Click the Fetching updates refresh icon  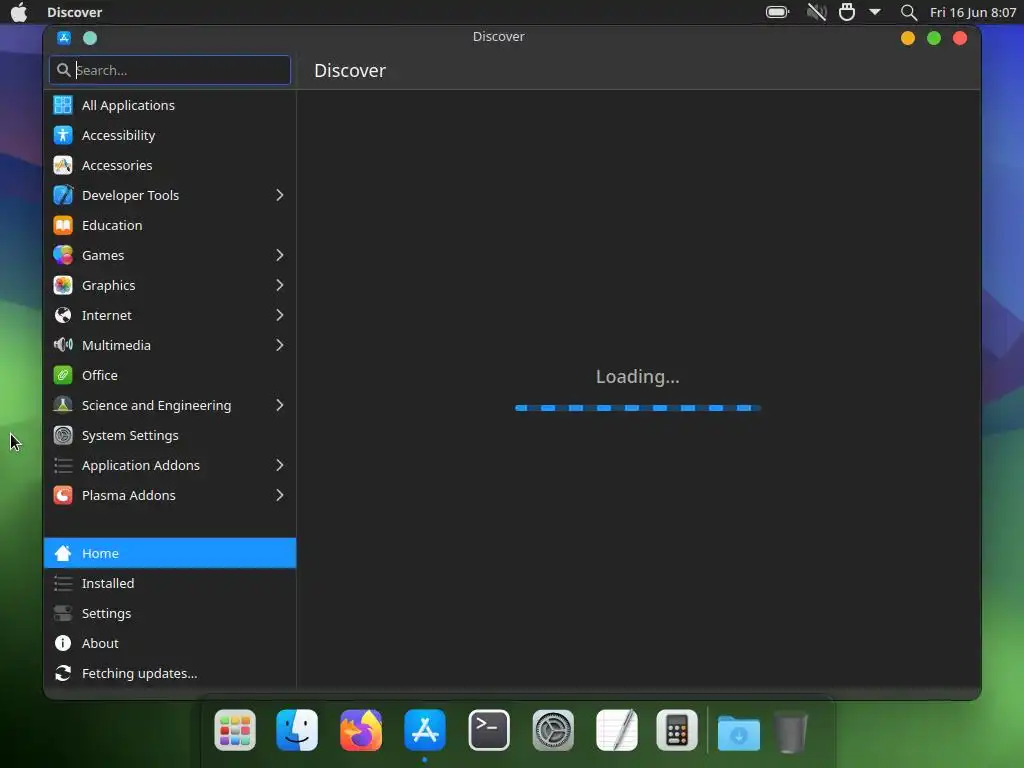point(63,673)
